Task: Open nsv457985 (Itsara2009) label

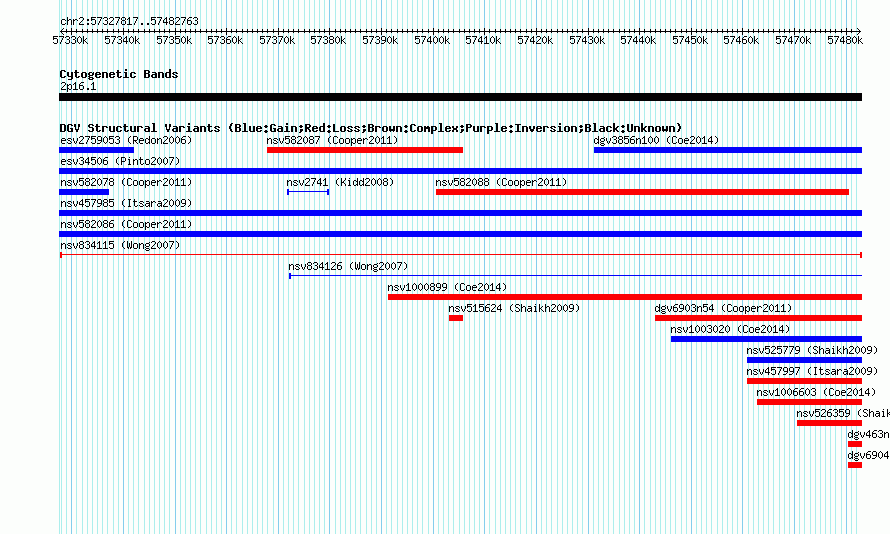Action: coord(126,203)
